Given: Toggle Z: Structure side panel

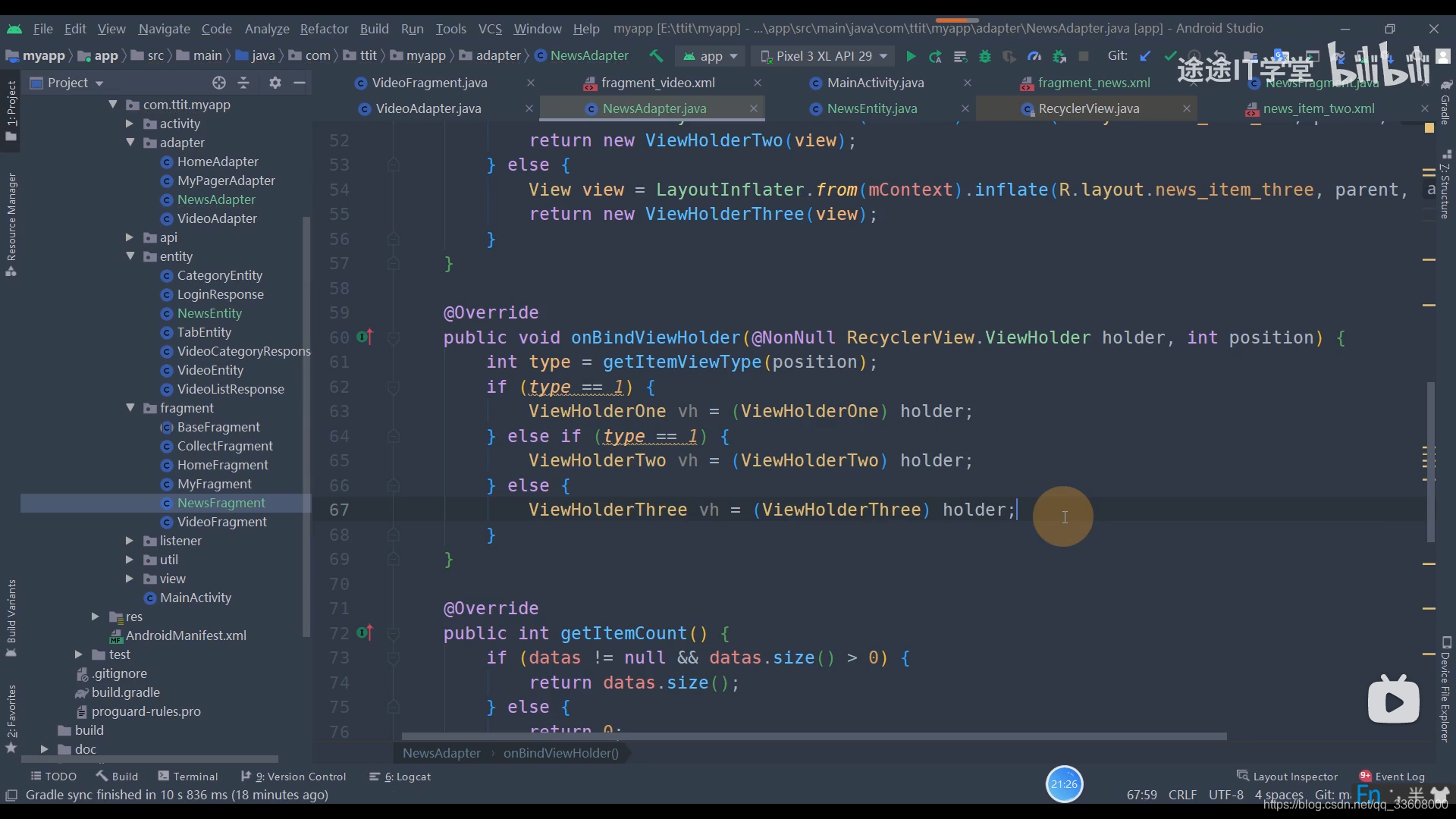Looking at the screenshot, I should click(x=1445, y=184).
